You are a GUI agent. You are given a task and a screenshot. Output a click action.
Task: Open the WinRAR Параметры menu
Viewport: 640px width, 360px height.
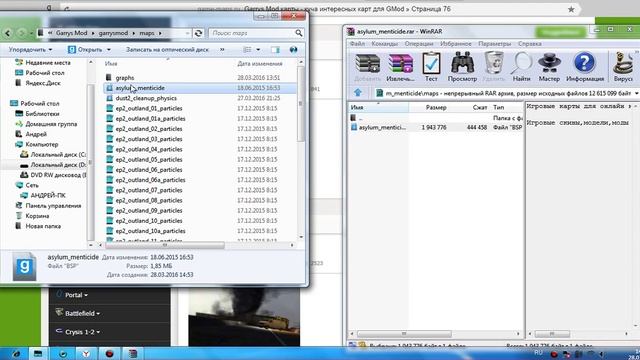tap(494, 44)
